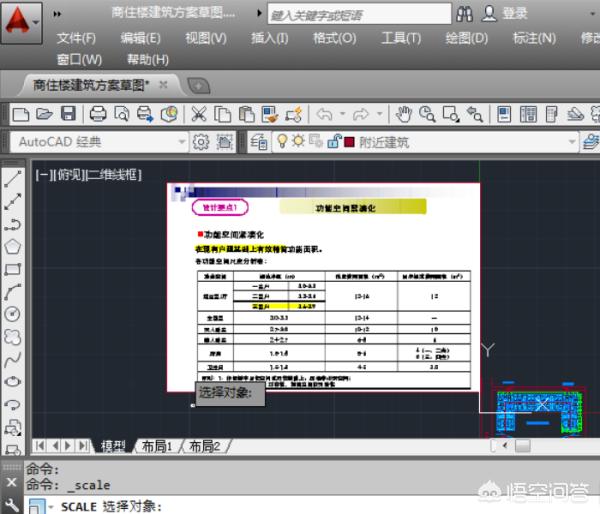
Task: Select the Spline tool
Action: point(13,359)
